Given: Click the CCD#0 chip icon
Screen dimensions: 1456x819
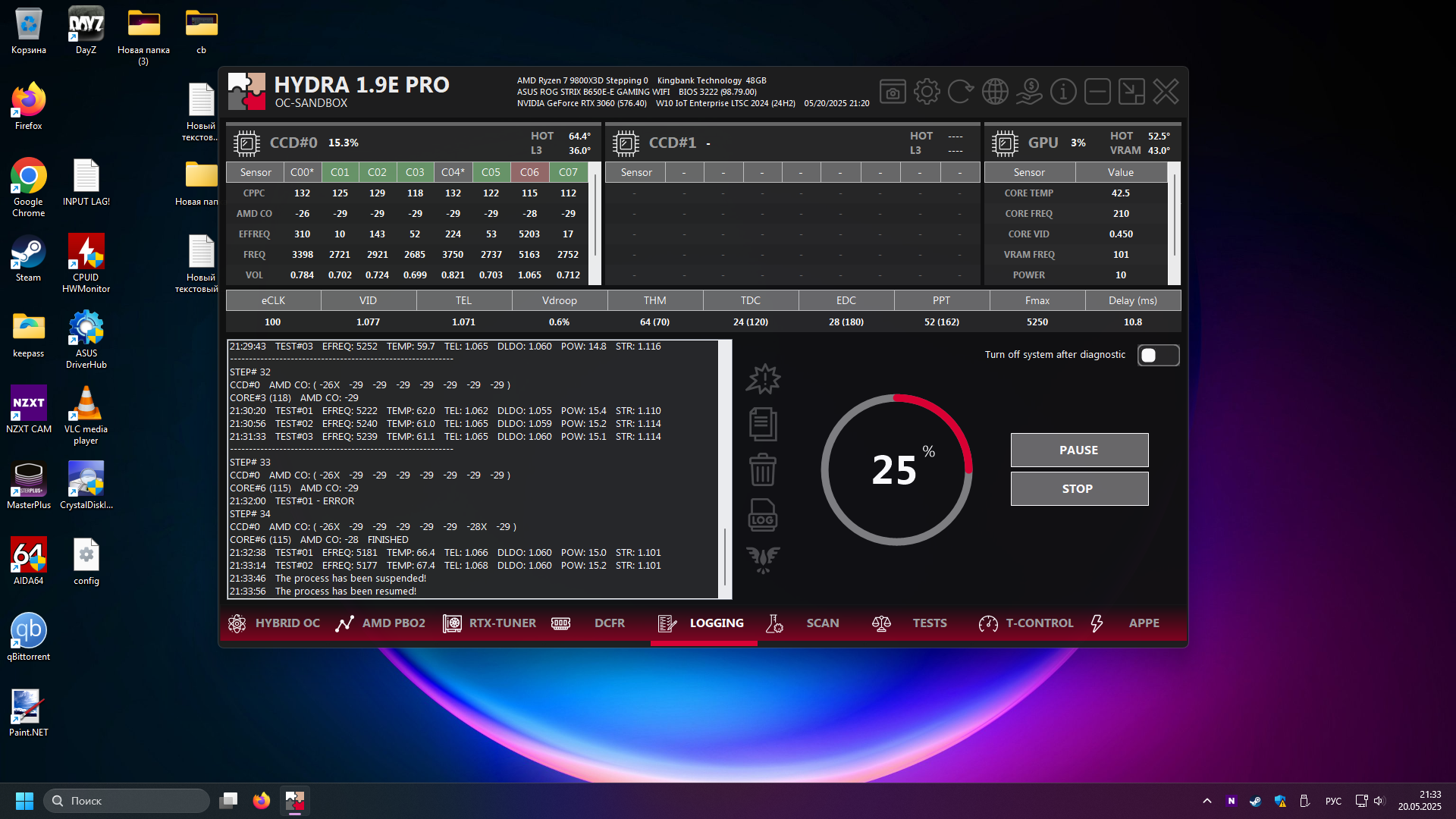Looking at the screenshot, I should 246,143.
